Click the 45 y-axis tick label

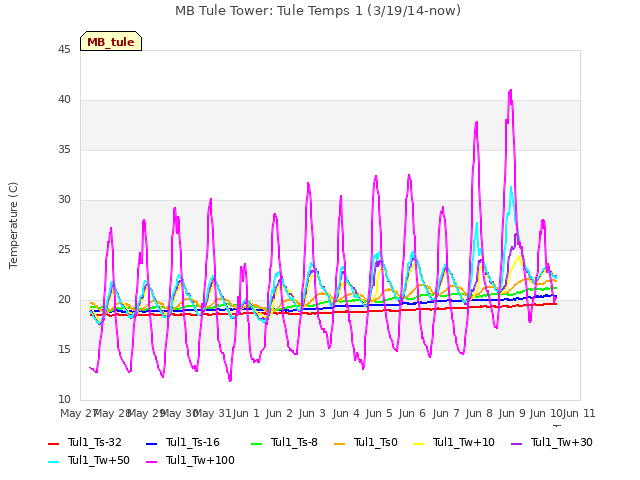[x=64, y=50]
